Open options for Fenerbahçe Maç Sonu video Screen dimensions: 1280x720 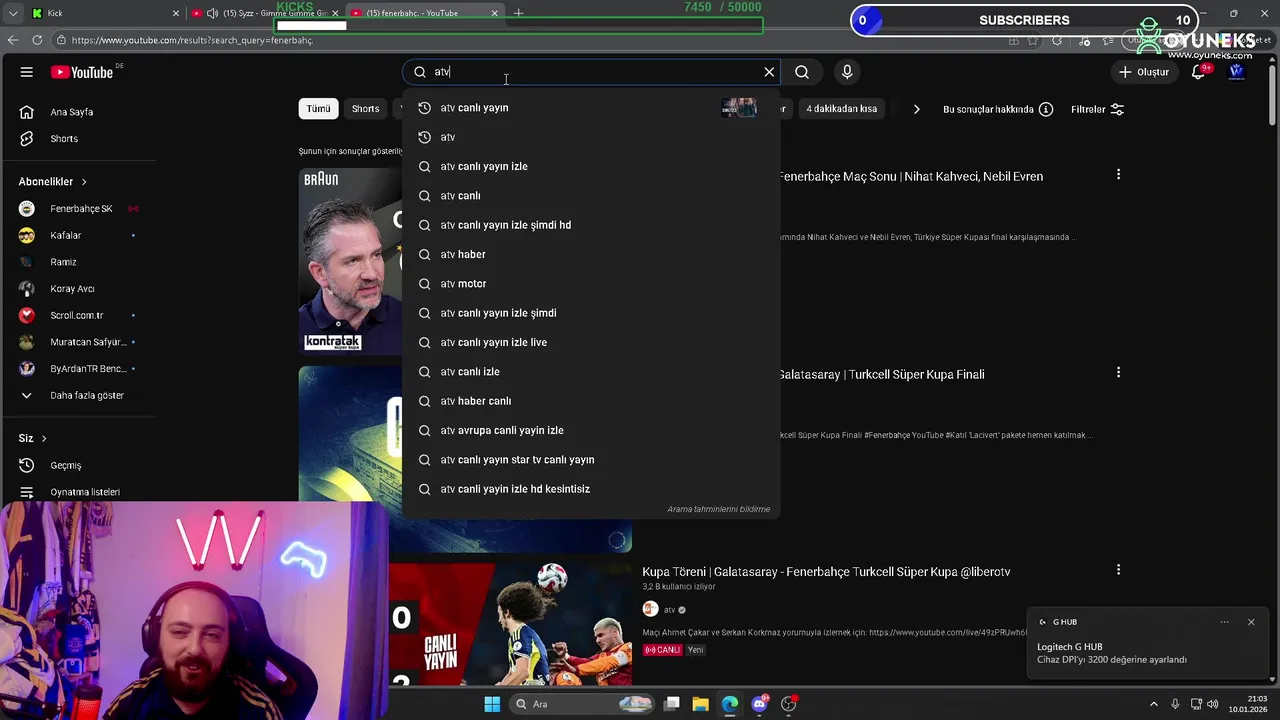1118,175
